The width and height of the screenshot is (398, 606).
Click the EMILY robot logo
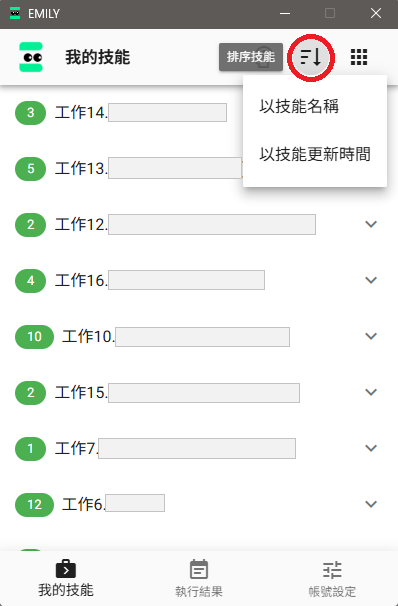click(x=31, y=57)
